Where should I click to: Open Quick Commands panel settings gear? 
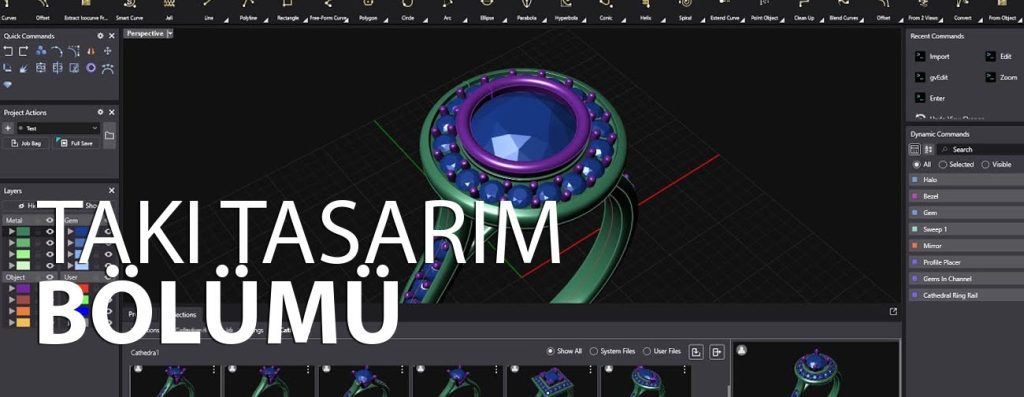pos(100,36)
